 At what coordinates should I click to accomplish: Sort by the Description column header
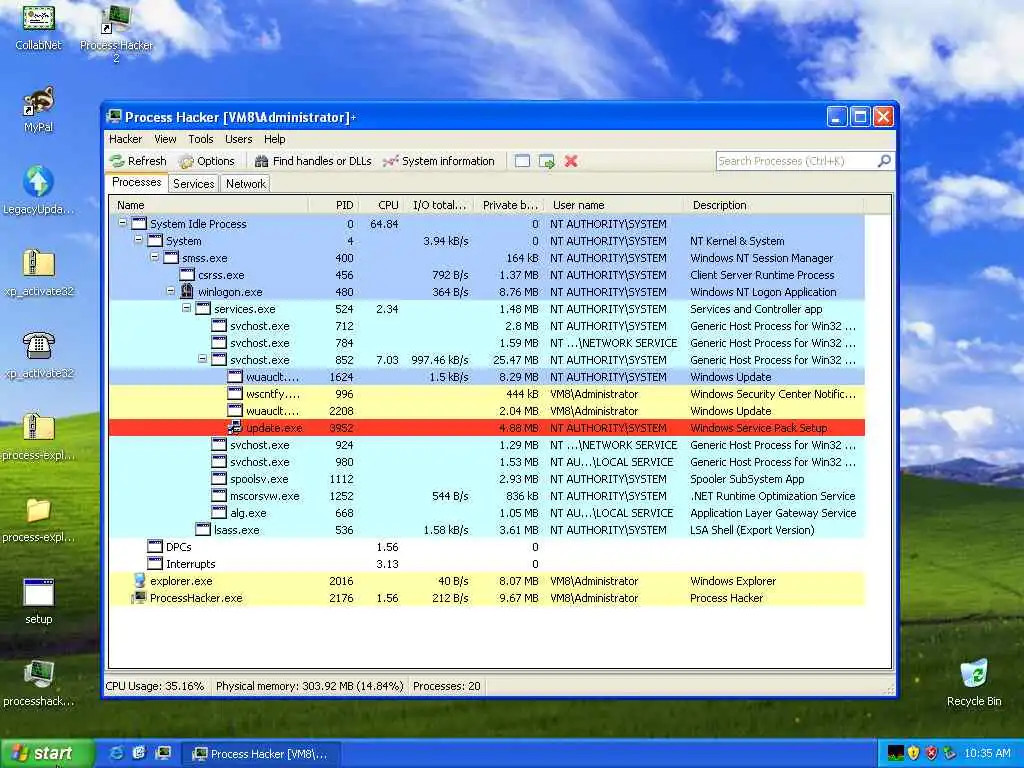coord(774,205)
